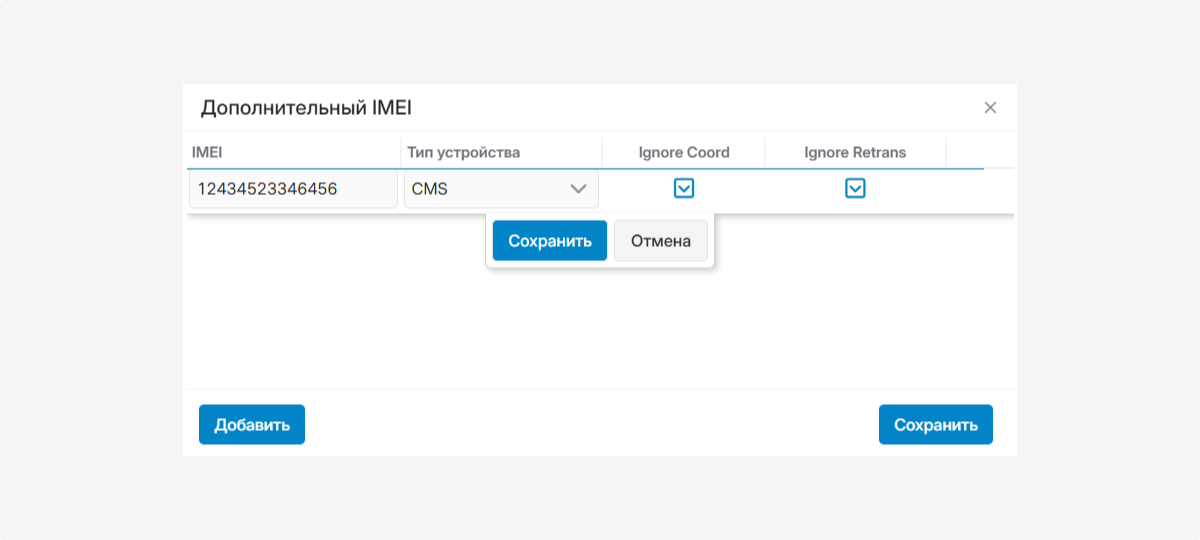Click the divider between IMEI and Тип устройства headers
The image size is (1200, 540).
click(401, 153)
